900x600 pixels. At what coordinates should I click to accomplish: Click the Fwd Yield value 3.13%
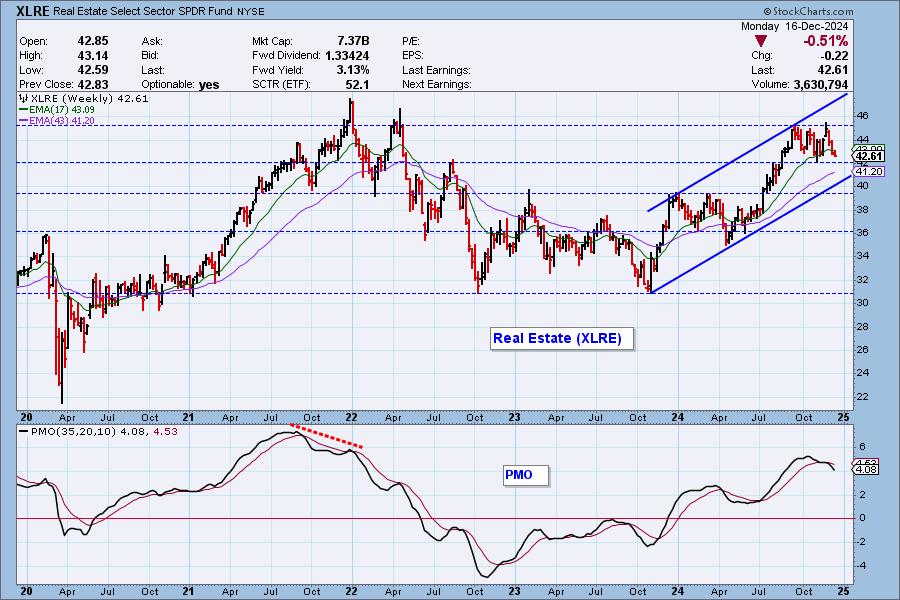(x=353, y=70)
